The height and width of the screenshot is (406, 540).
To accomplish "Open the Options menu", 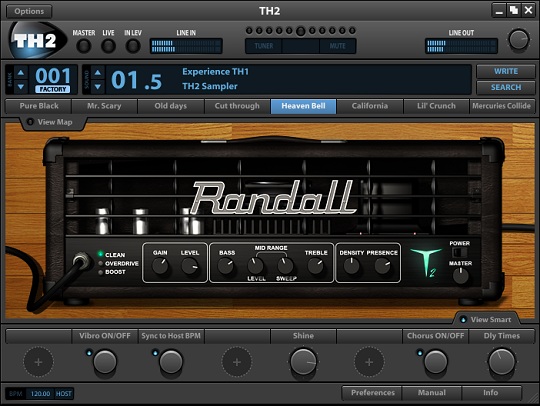I will [29, 11].
